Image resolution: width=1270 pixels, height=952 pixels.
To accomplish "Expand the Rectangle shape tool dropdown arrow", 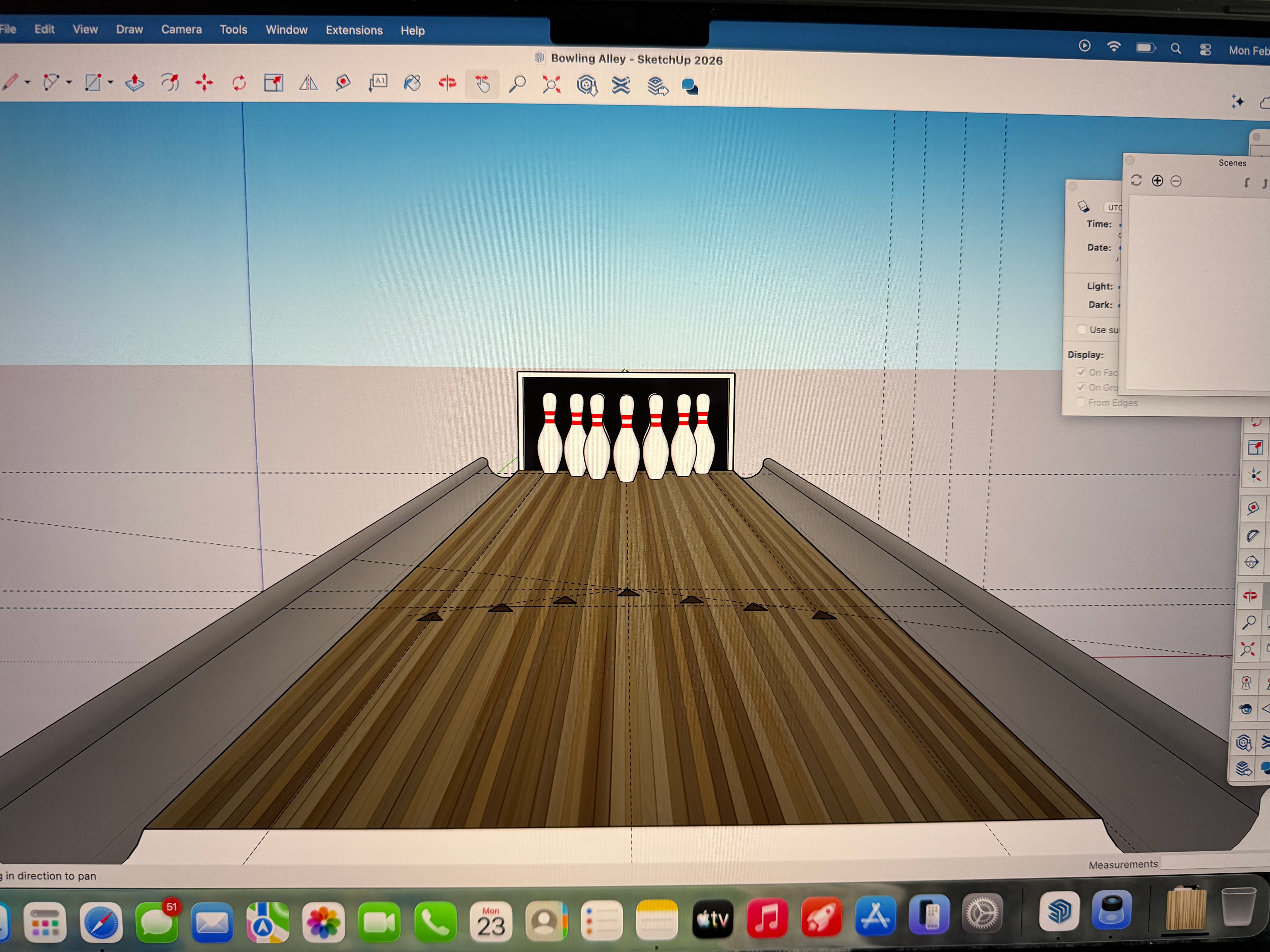I will [111, 82].
